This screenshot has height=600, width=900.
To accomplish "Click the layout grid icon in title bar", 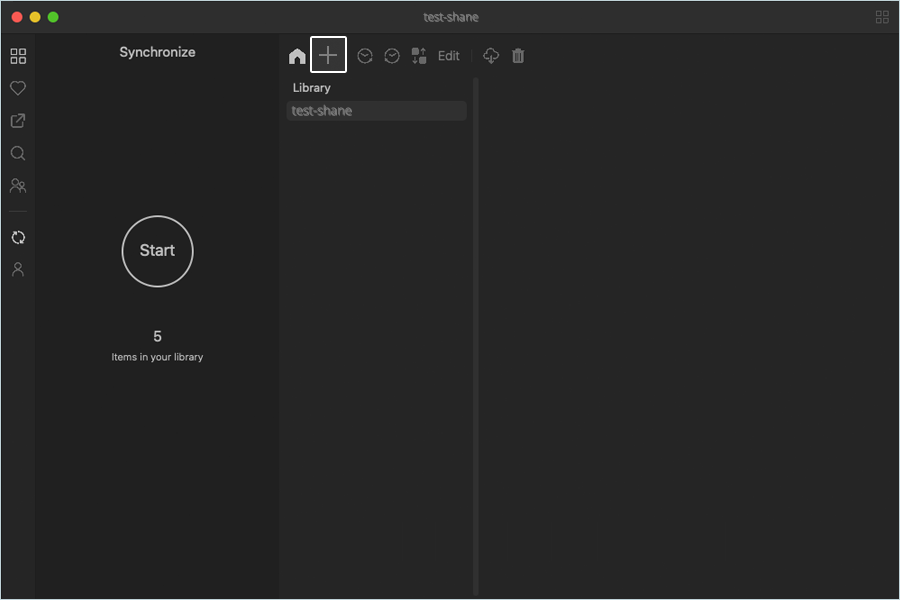I will tap(882, 17).
